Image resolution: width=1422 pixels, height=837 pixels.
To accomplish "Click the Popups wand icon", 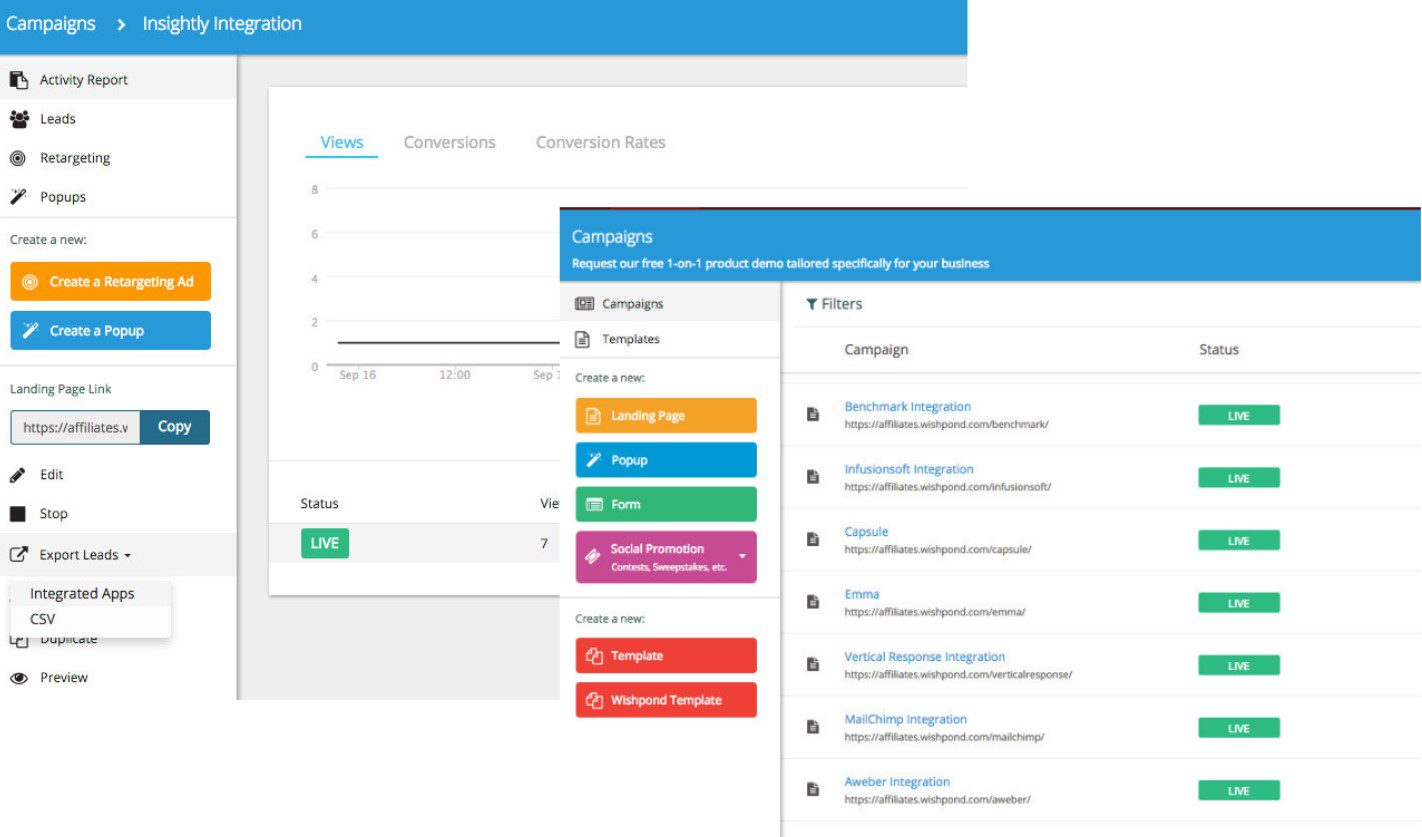I will pos(18,197).
